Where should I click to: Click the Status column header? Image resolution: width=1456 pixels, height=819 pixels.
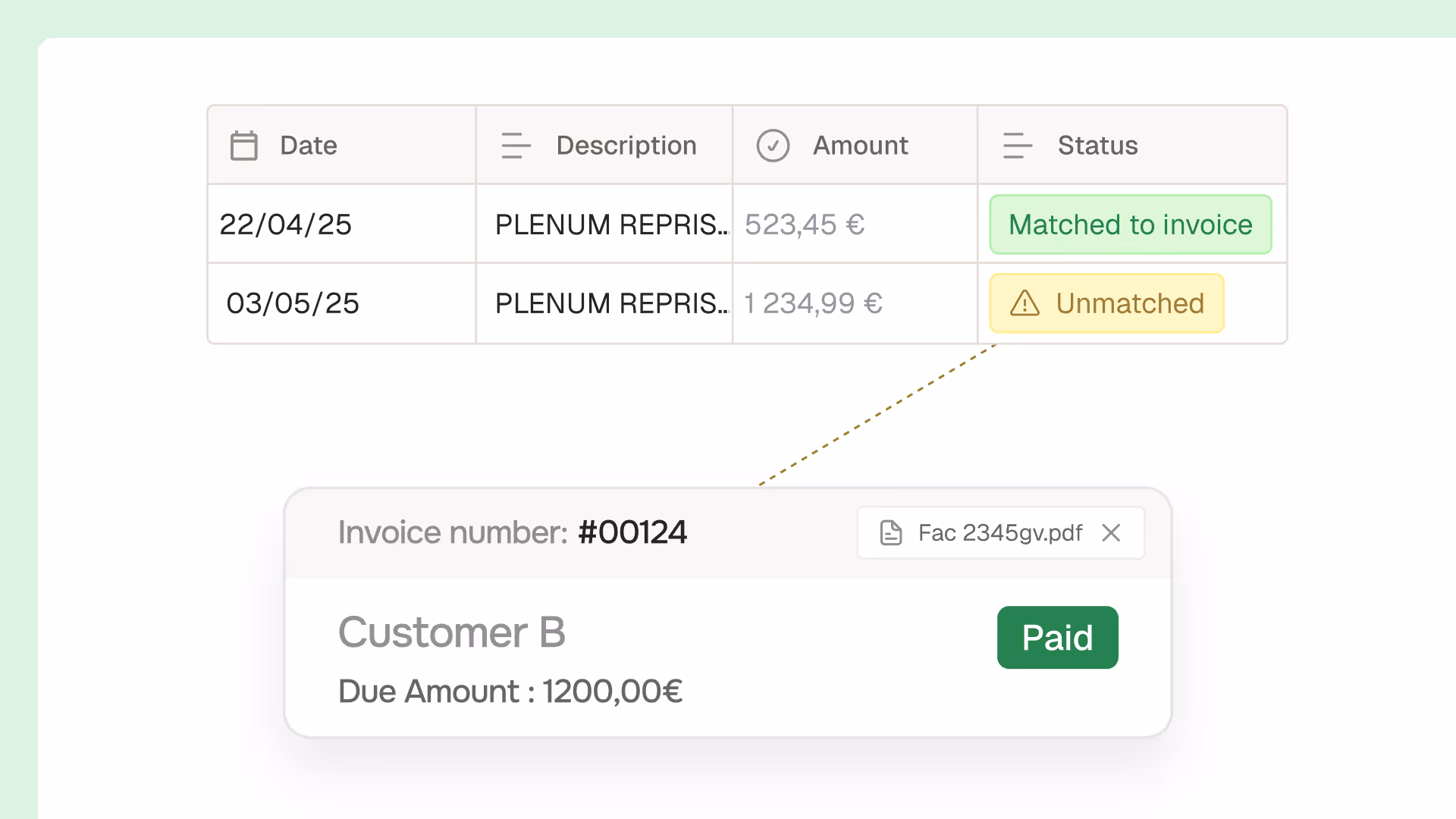pyautogui.click(x=1097, y=146)
